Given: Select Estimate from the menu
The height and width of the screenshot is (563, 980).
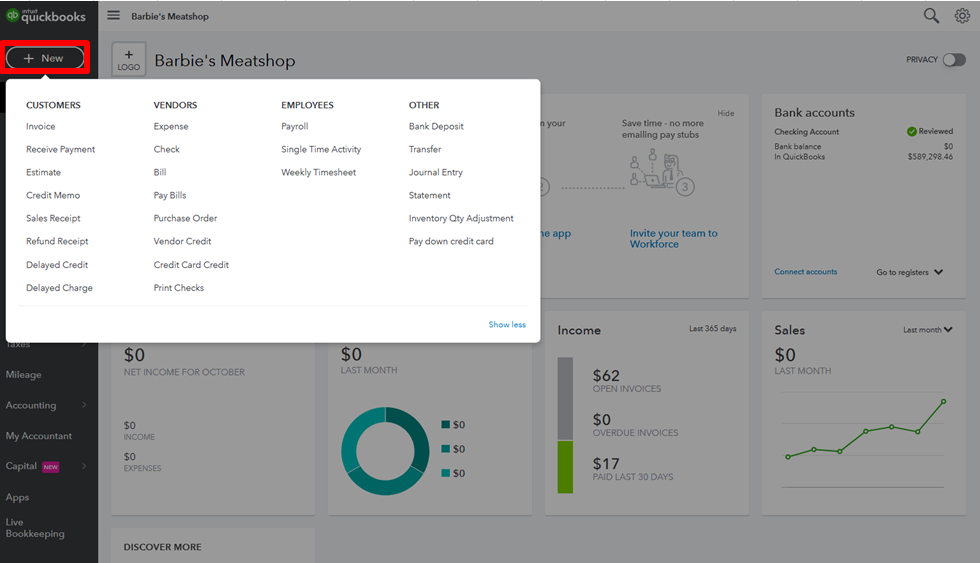Looking at the screenshot, I should click(x=43, y=172).
